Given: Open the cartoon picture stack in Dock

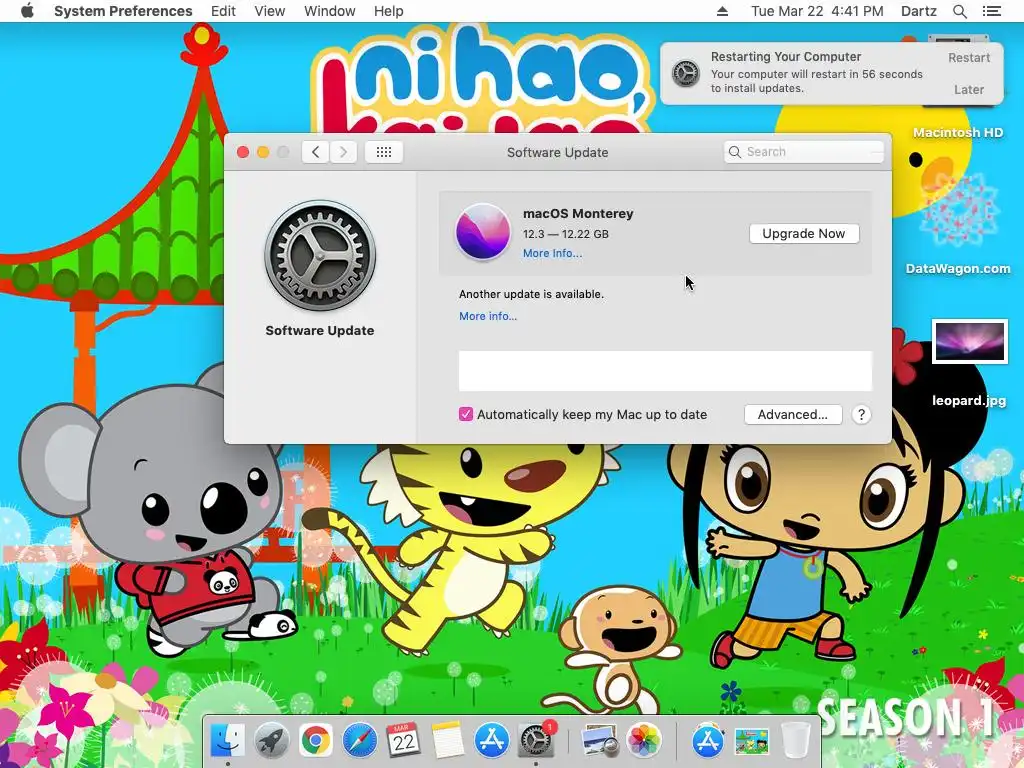Looking at the screenshot, I should click(752, 742).
